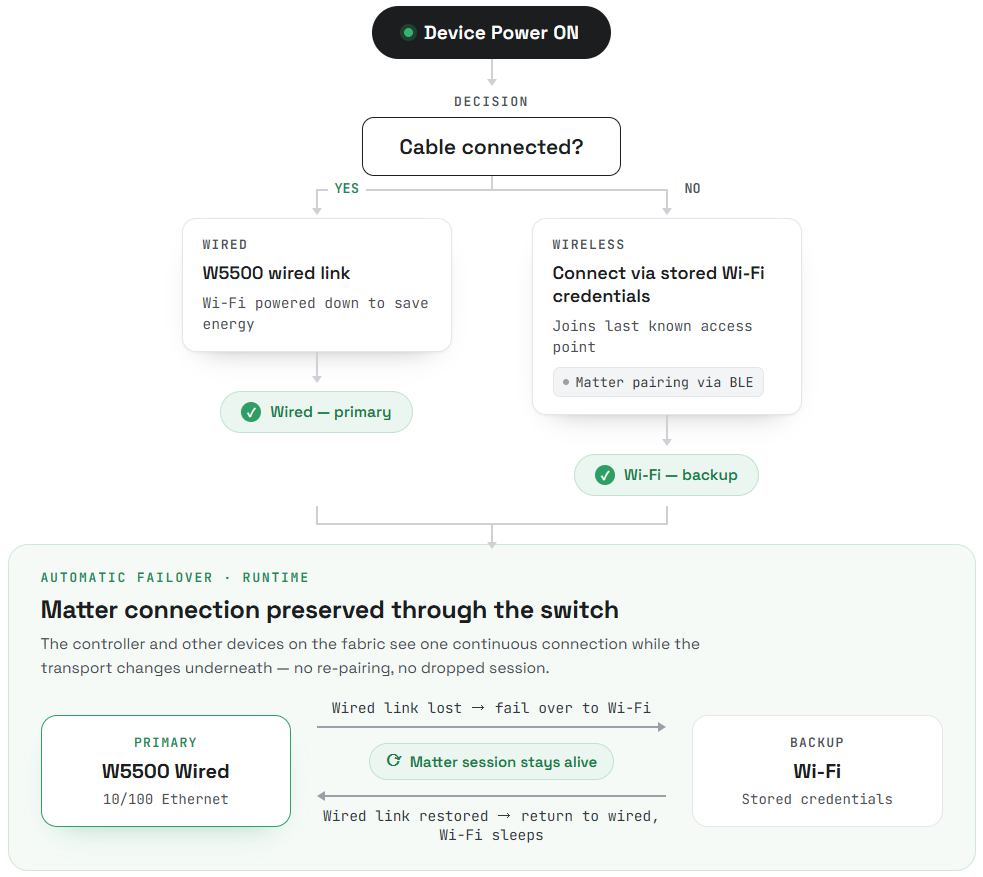Open the Connect via stored Wi-Fi credentials card
Screen dimensions: 983x877
pyautogui.click(x=666, y=316)
